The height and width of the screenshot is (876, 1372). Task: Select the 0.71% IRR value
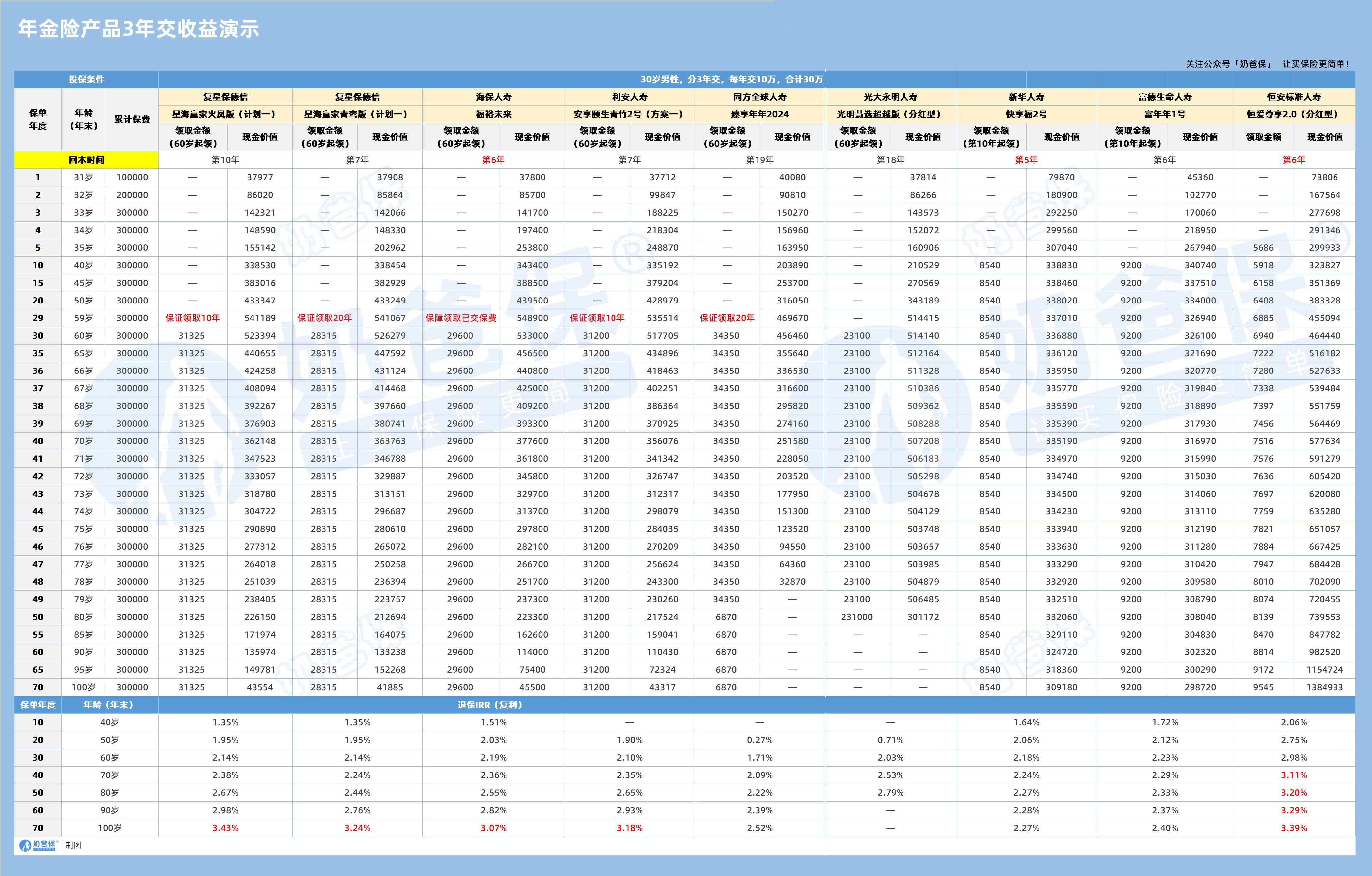891,740
